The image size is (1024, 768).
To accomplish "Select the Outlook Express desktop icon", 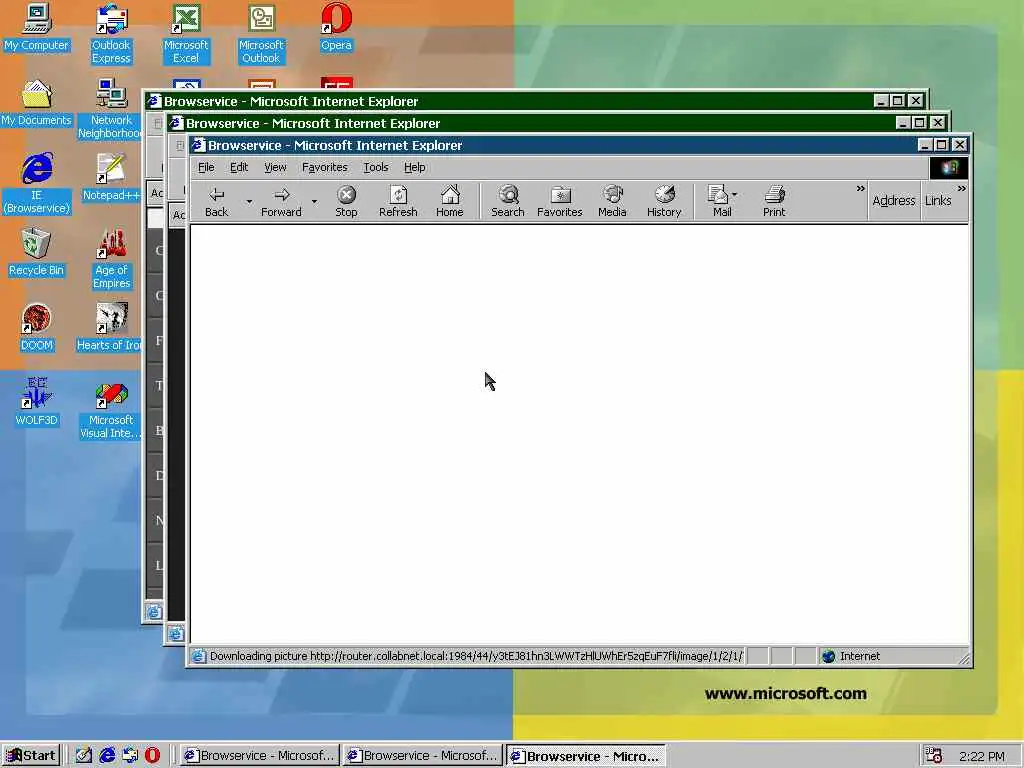I will click(x=111, y=34).
